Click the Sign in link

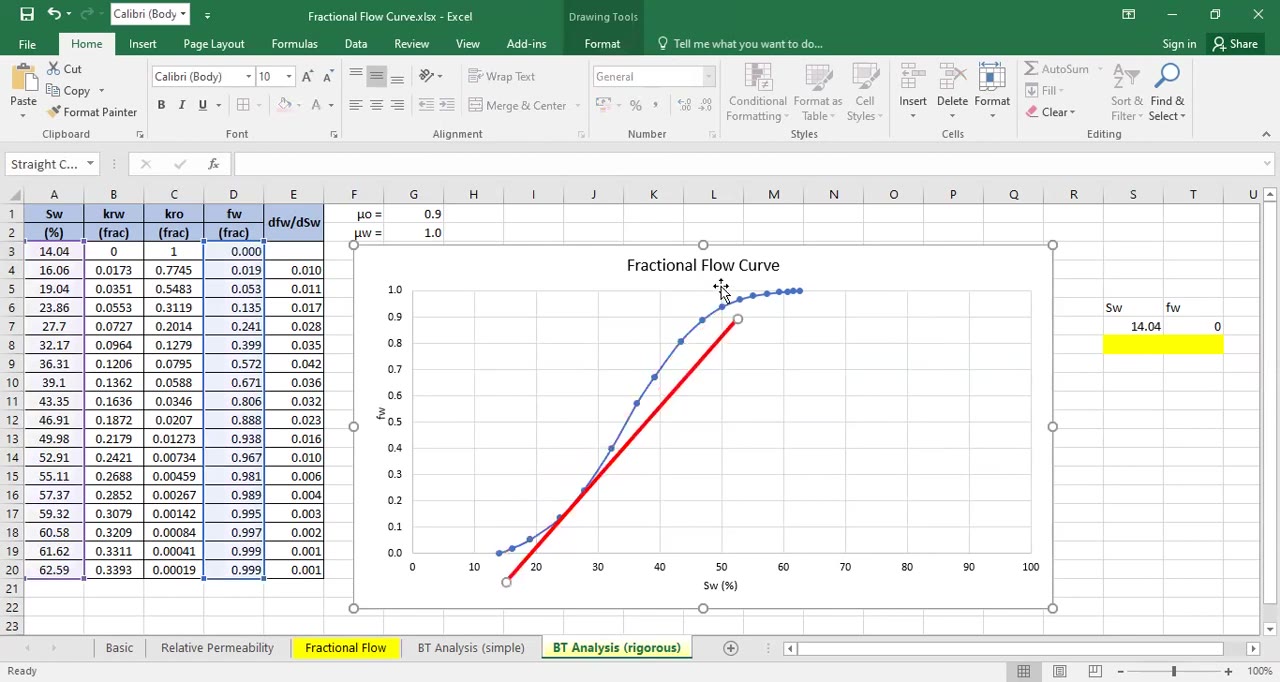pos(1179,43)
